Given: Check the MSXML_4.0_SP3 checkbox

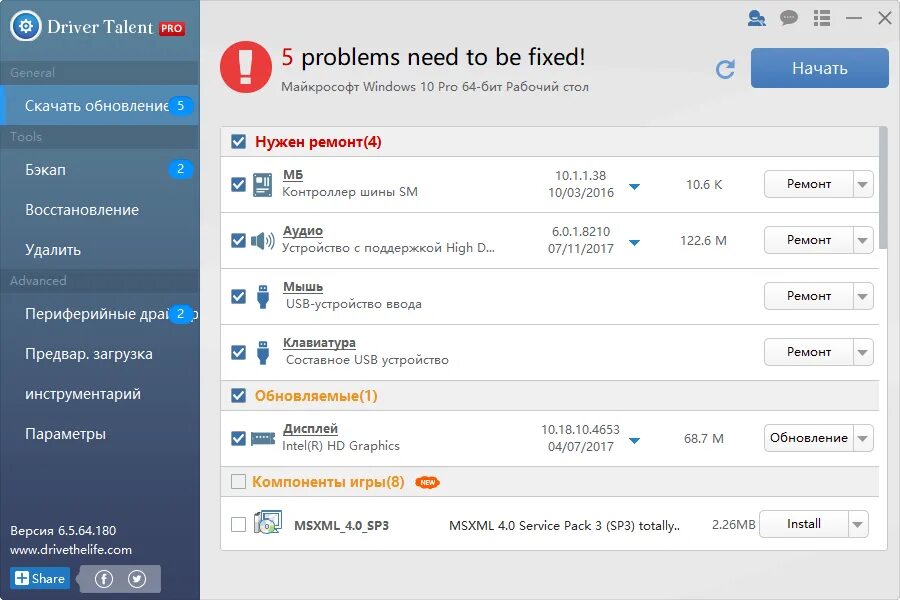Looking at the screenshot, I should click(238, 524).
